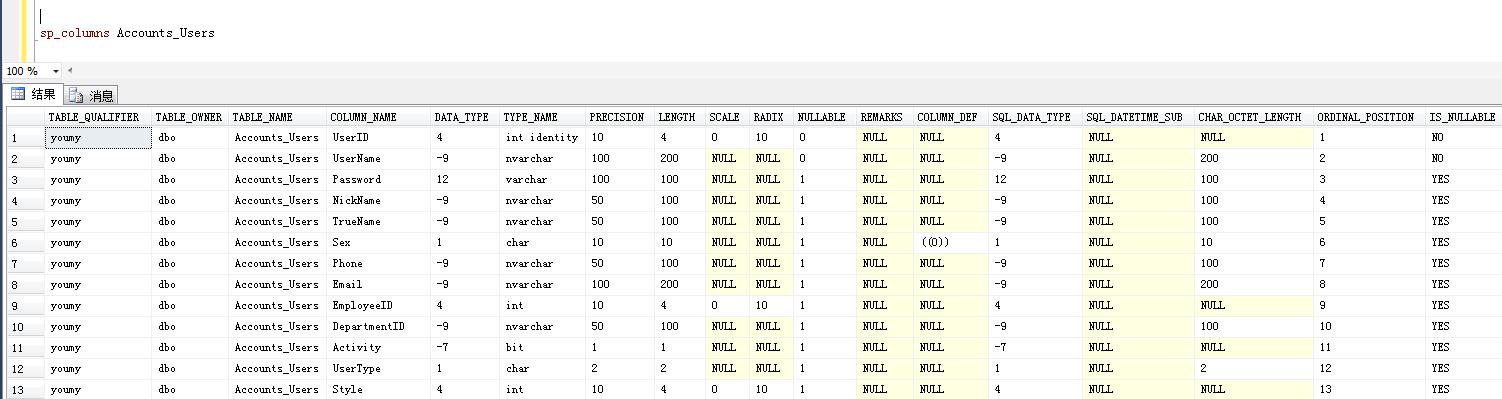Click the message icon on 消息 tab
Screen dimensions: 1502x399
click(x=77, y=96)
